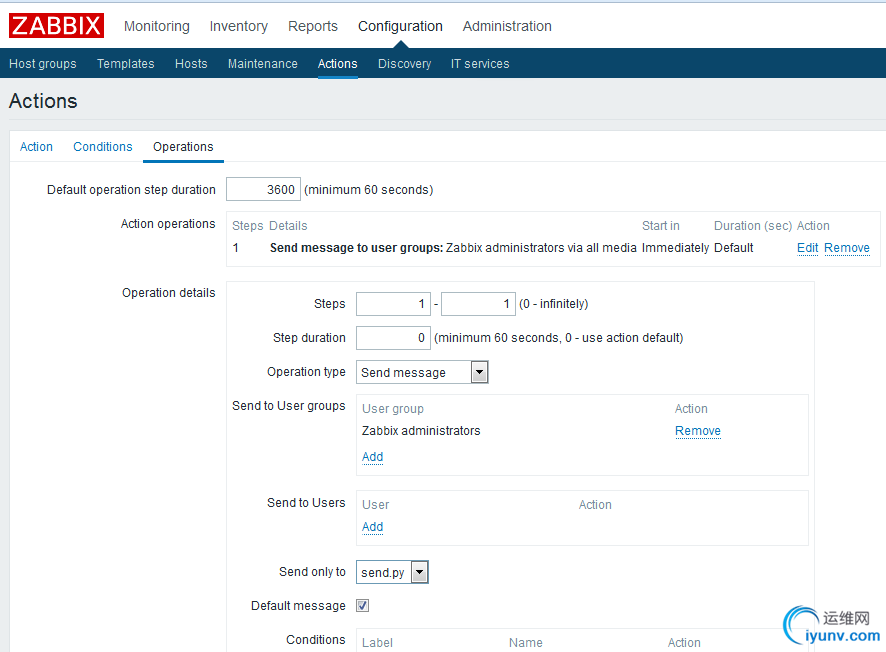The width and height of the screenshot is (886, 652).
Task: Open the Administration menu
Action: 507,26
